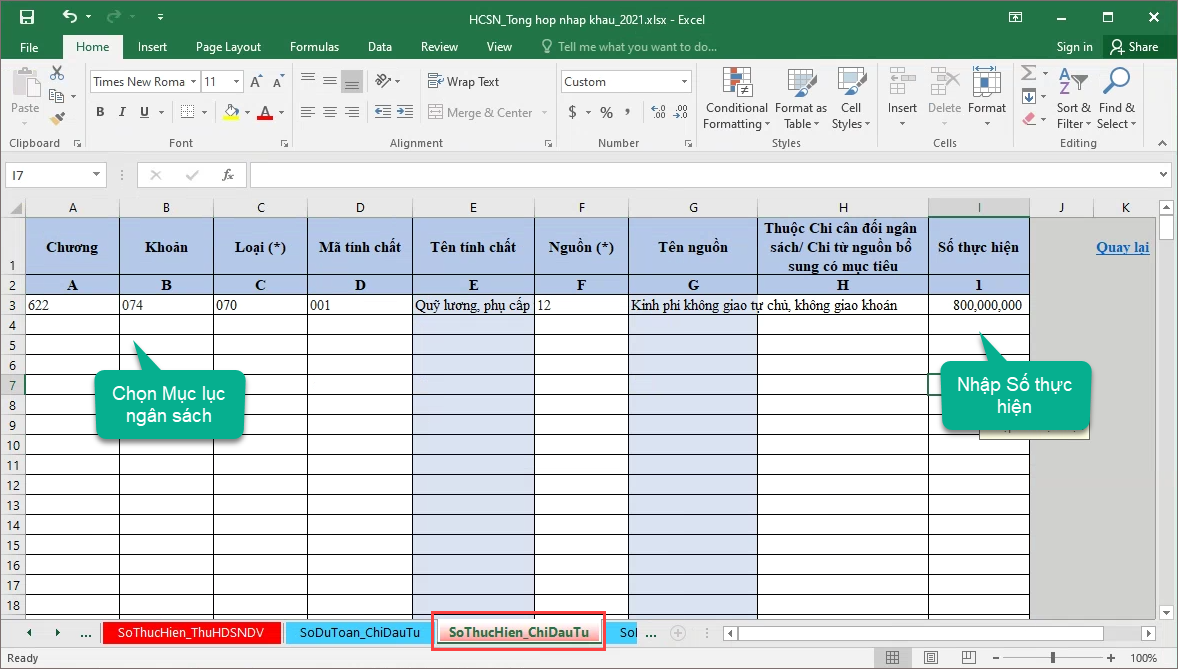Click cell containing 800,000,000
The width and height of the screenshot is (1178, 669).
[978, 305]
